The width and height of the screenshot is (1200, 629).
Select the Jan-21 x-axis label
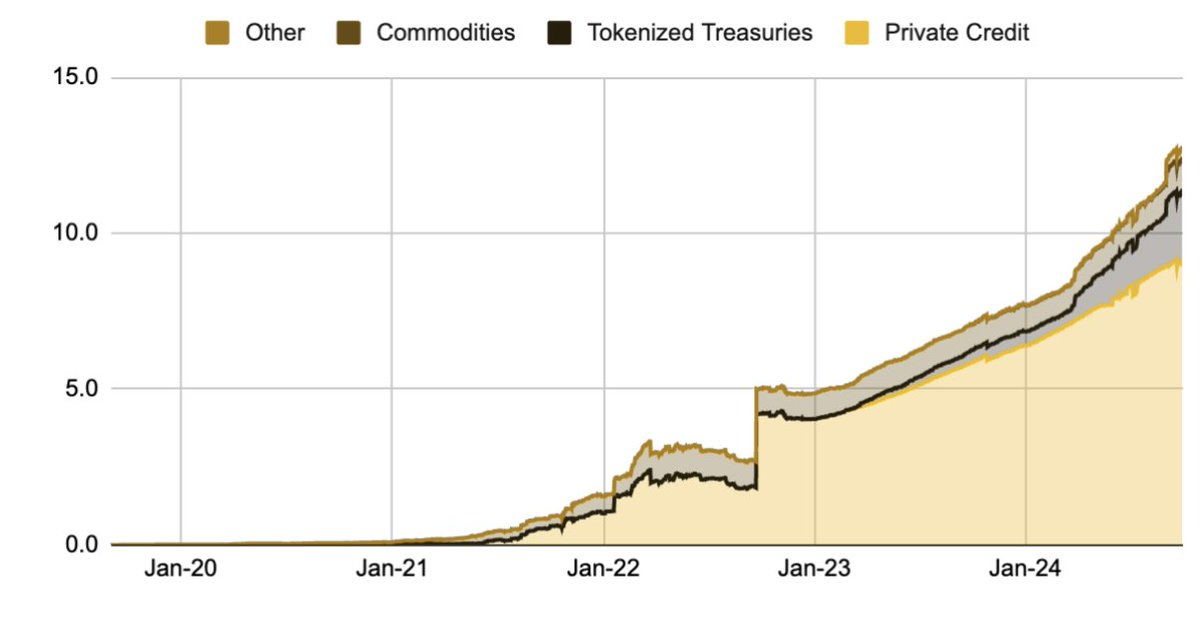pyautogui.click(x=392, y=570)
